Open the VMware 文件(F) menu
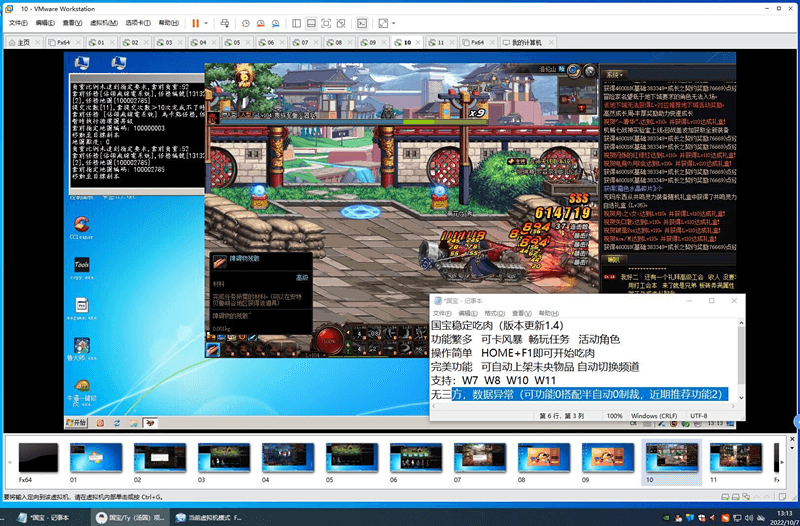 point(18,23)
